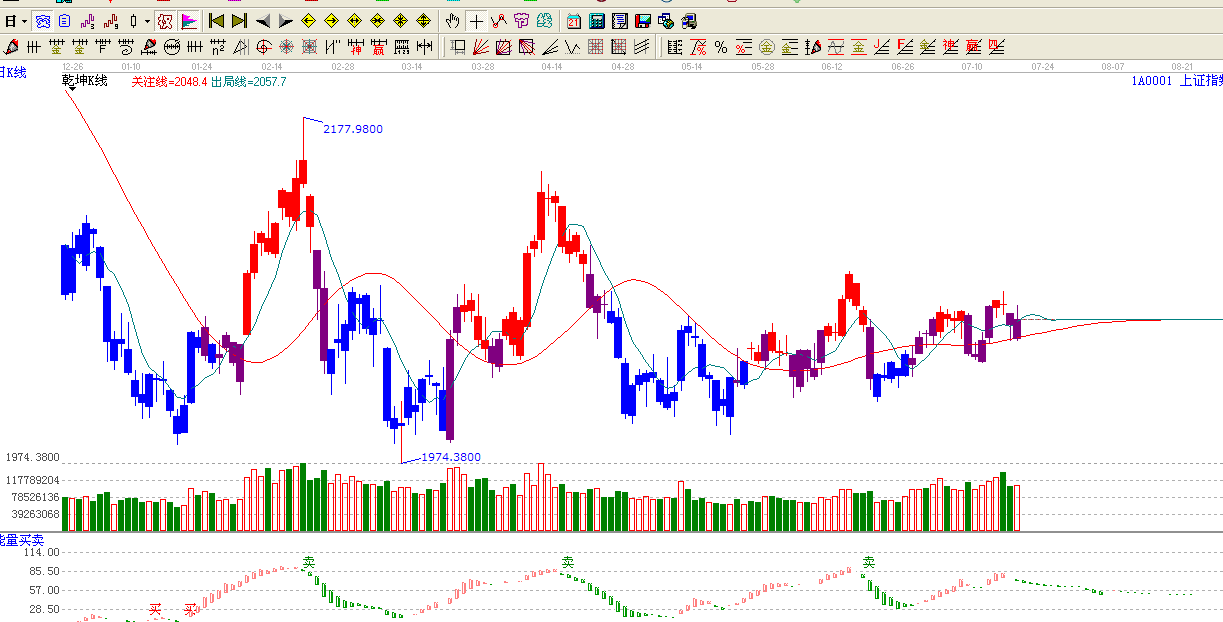Select the red pencil drawing tool
The width and height of the screenshot is (1223, 622).
coord(11,46)
